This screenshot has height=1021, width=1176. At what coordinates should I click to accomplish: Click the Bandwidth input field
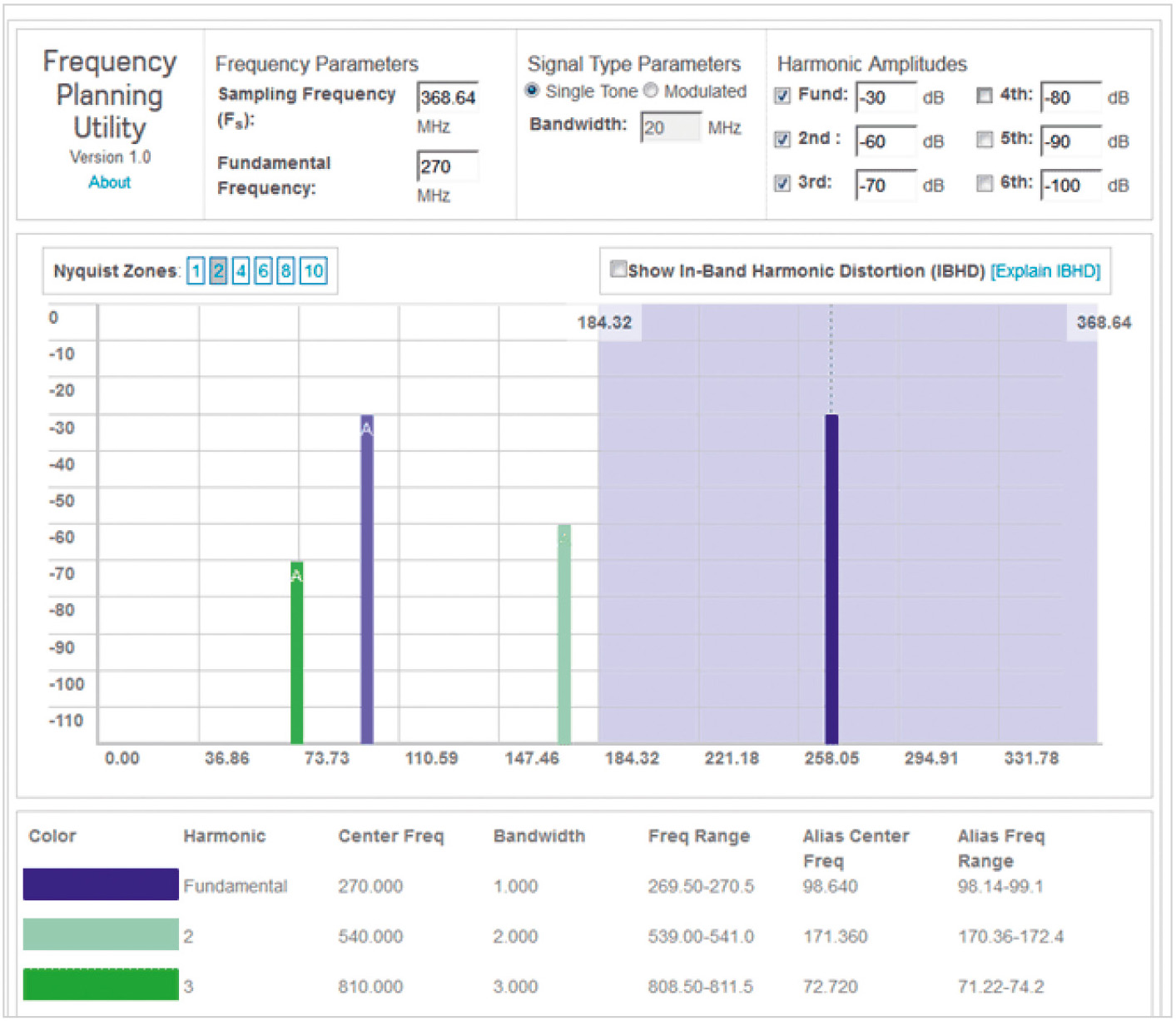click(x=671, y=127)
